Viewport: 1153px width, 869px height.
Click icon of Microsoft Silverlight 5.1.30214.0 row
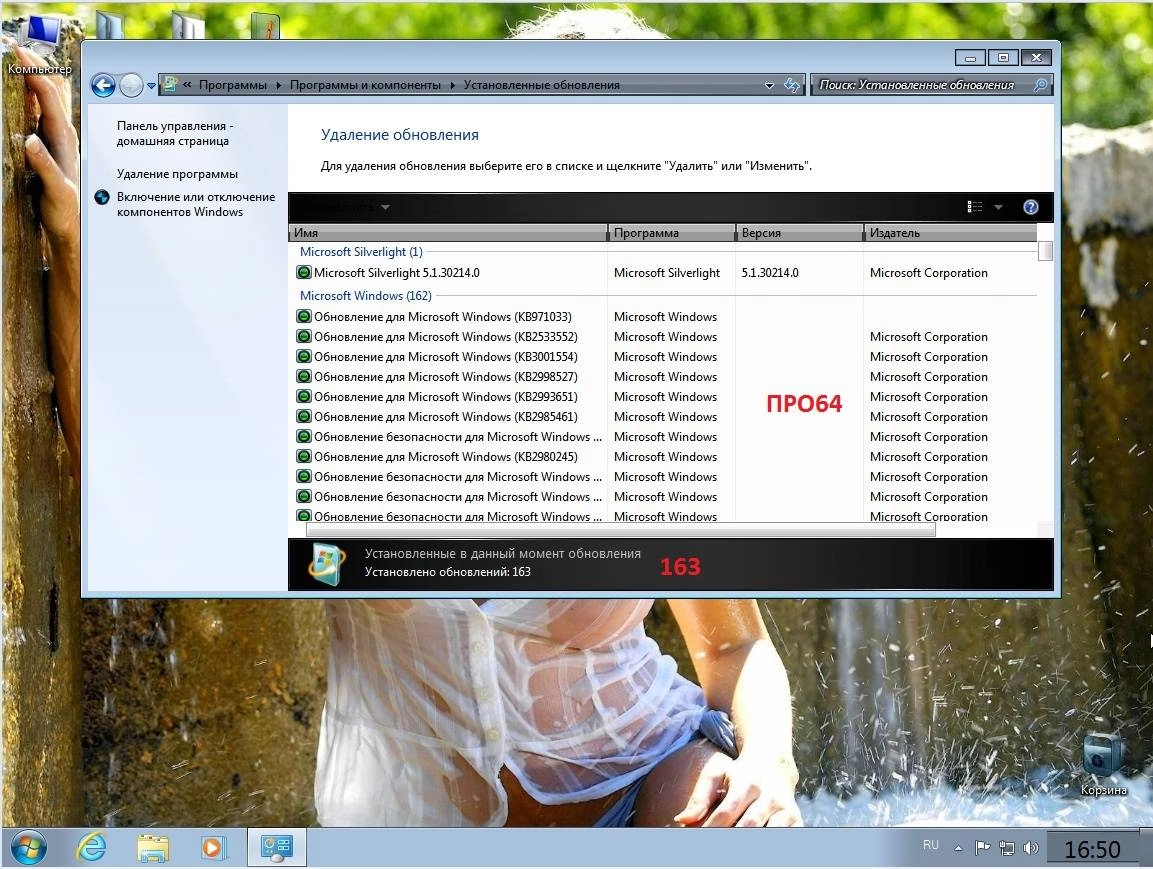(304, 273)
